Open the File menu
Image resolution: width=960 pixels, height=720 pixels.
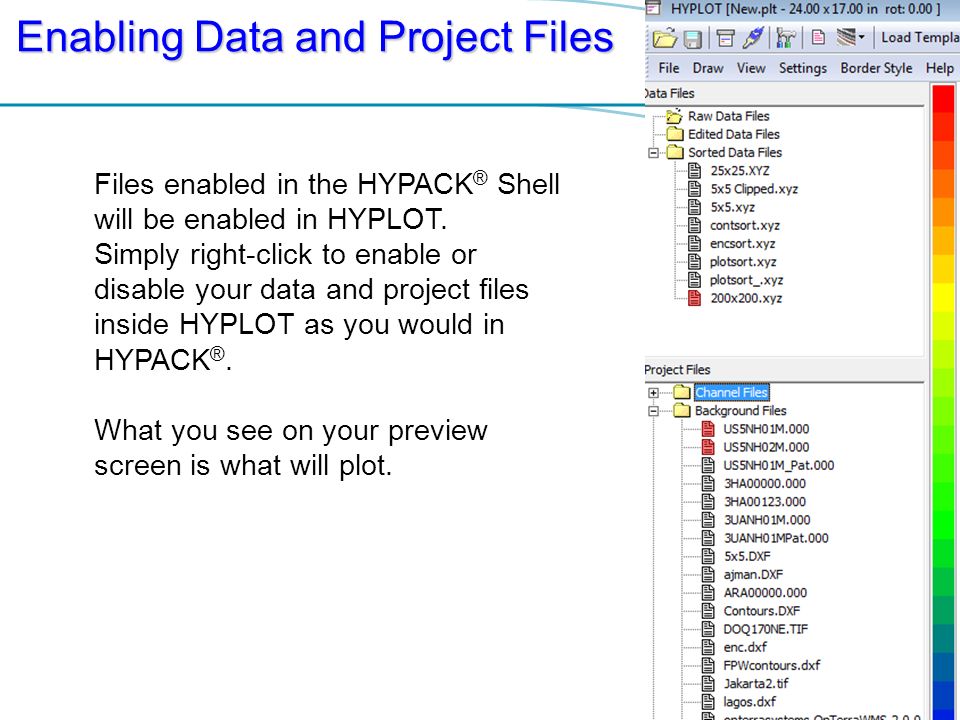pyautogui.click(x=669, y=68)
